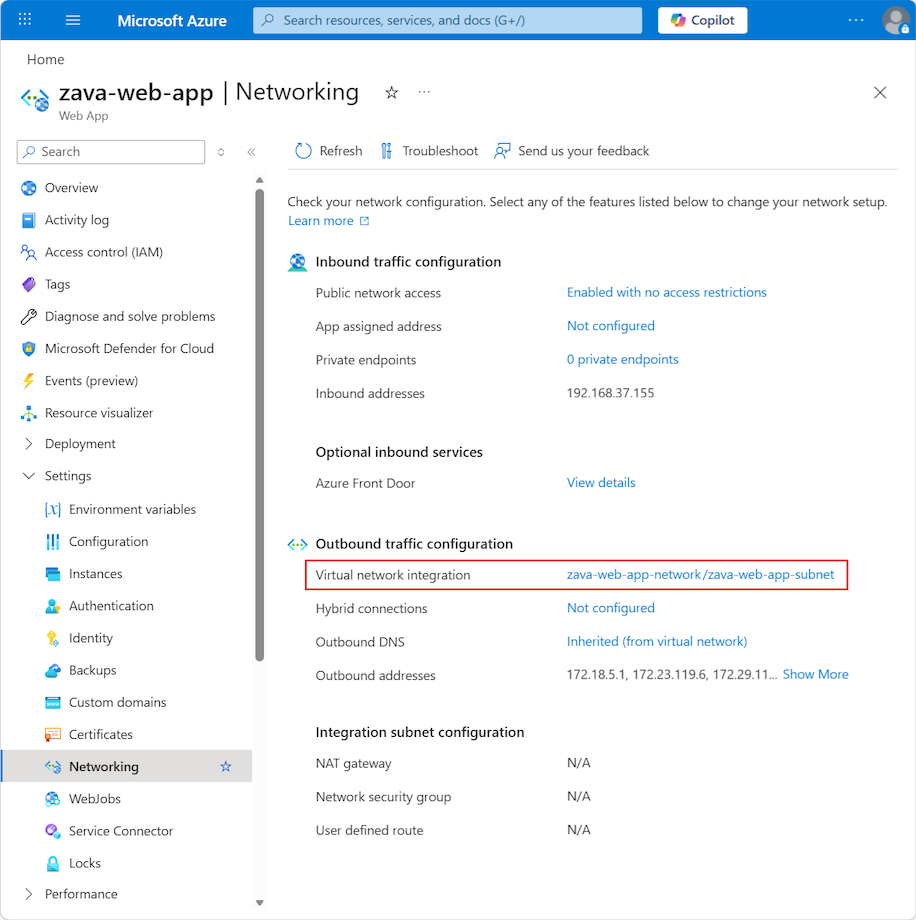
Task: Click the Authentication icon
Action: [53, 606]
